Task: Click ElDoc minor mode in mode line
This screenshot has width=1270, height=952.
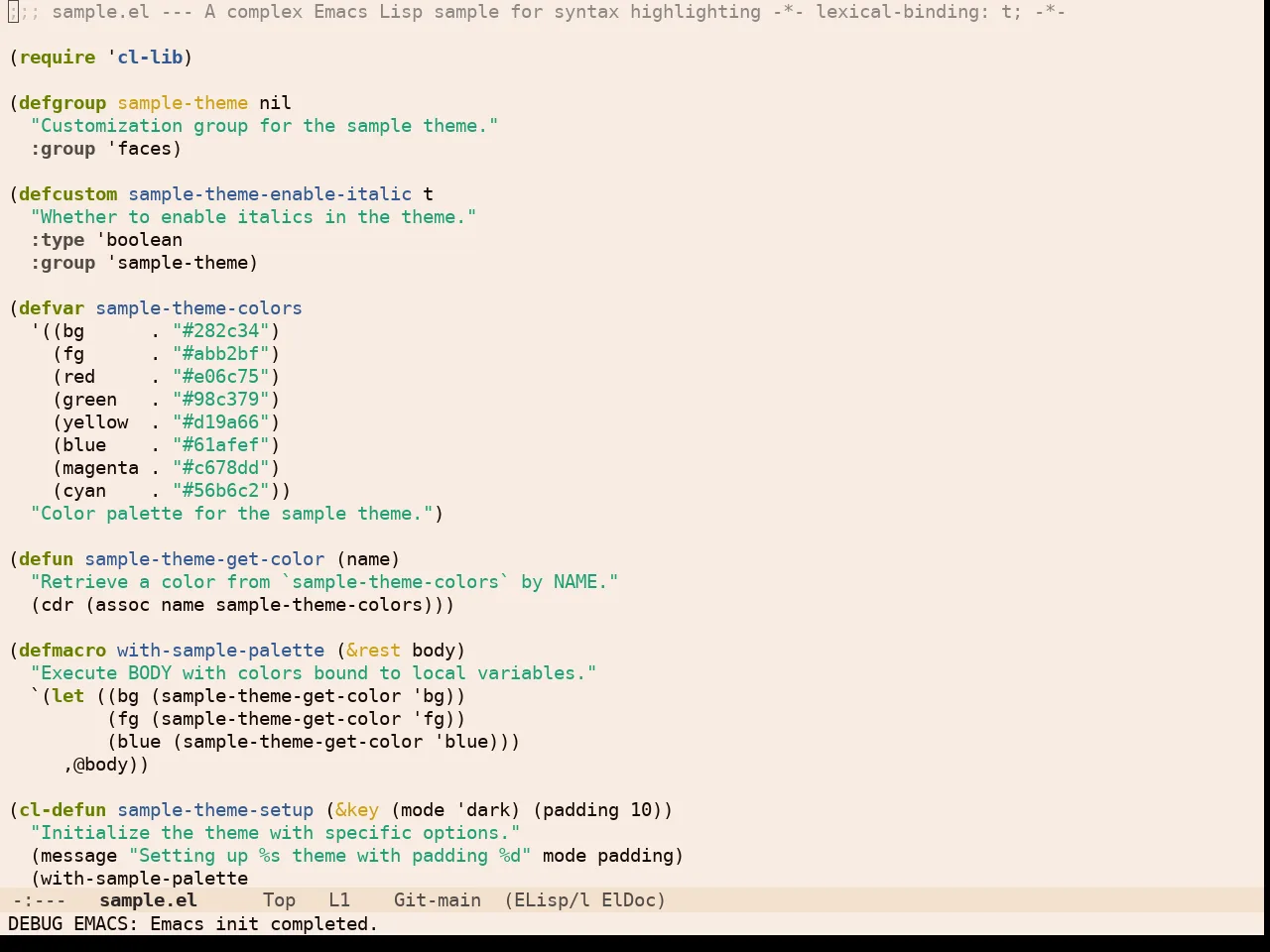Action: (x=627, y=900)
